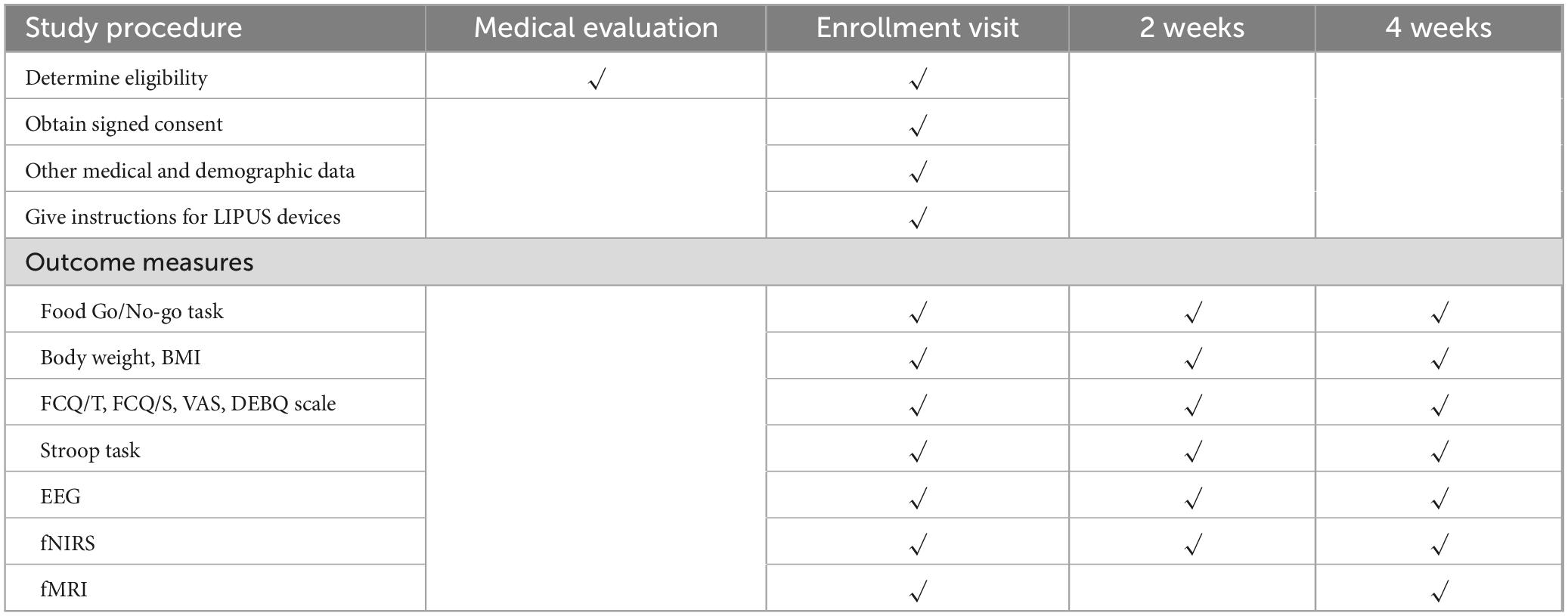1568x616 pixels.
Task: Click the Stroop task row label
Action: click(90, 450)
